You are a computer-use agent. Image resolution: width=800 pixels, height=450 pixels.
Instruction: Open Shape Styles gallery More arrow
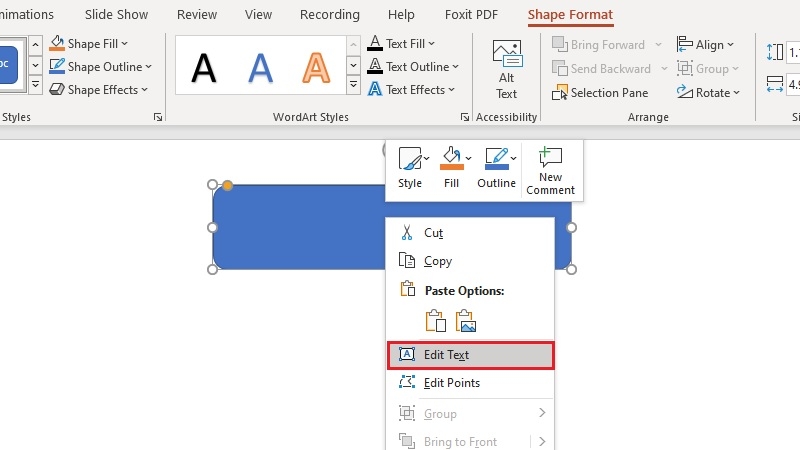click(35, 85)
